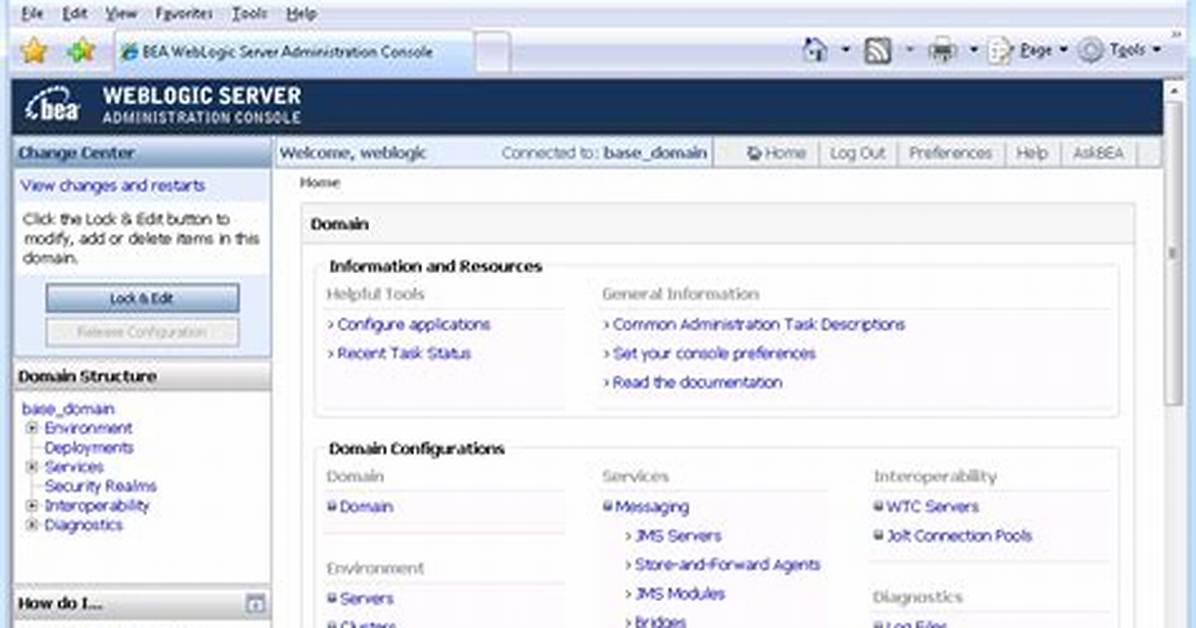
Task: Expand the Services tree node
Action: click(32, 467)
